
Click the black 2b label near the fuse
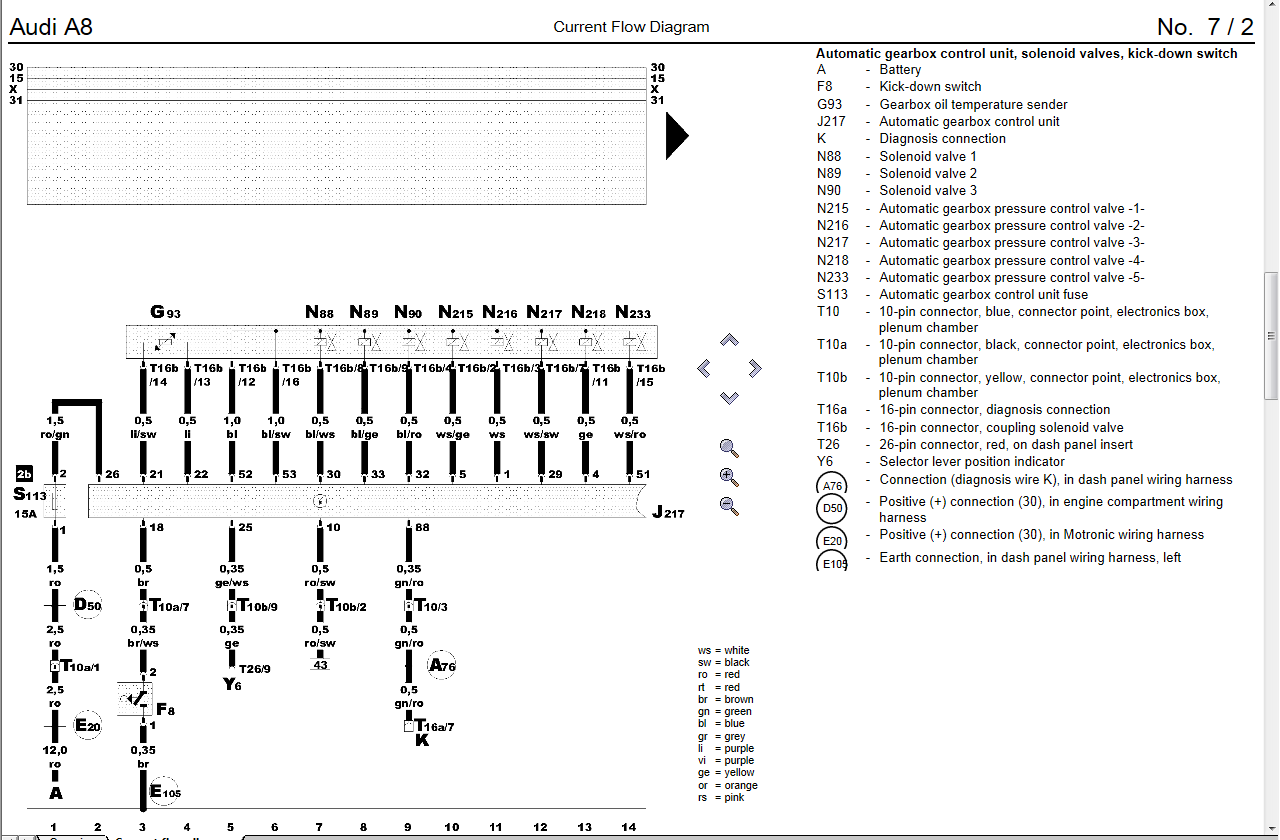pos(25,473)
